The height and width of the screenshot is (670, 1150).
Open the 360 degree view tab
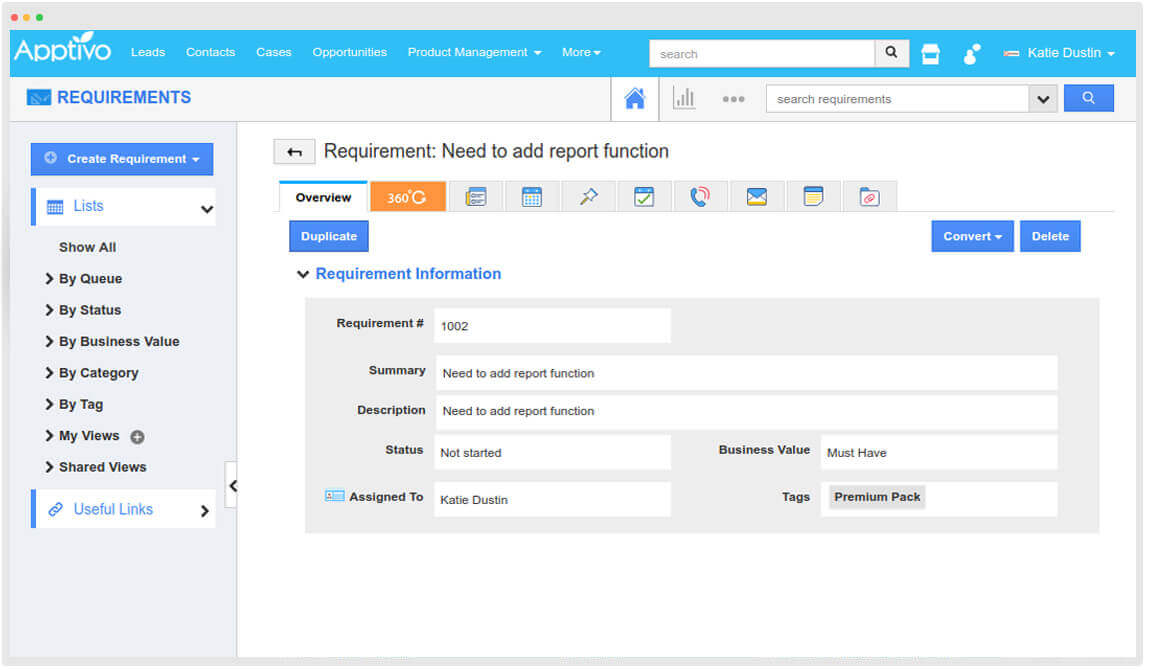pyautogui.click(x=406, y=197)
